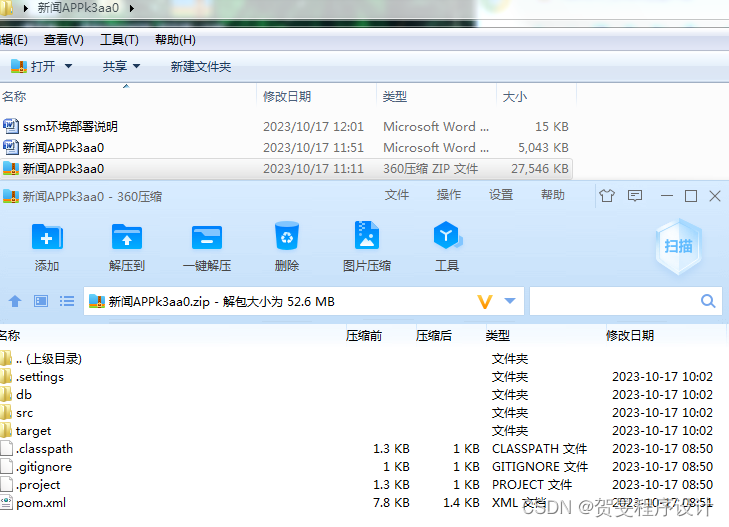Click the search magnifier icon
The image size is (729, 527).
(708, 301)
